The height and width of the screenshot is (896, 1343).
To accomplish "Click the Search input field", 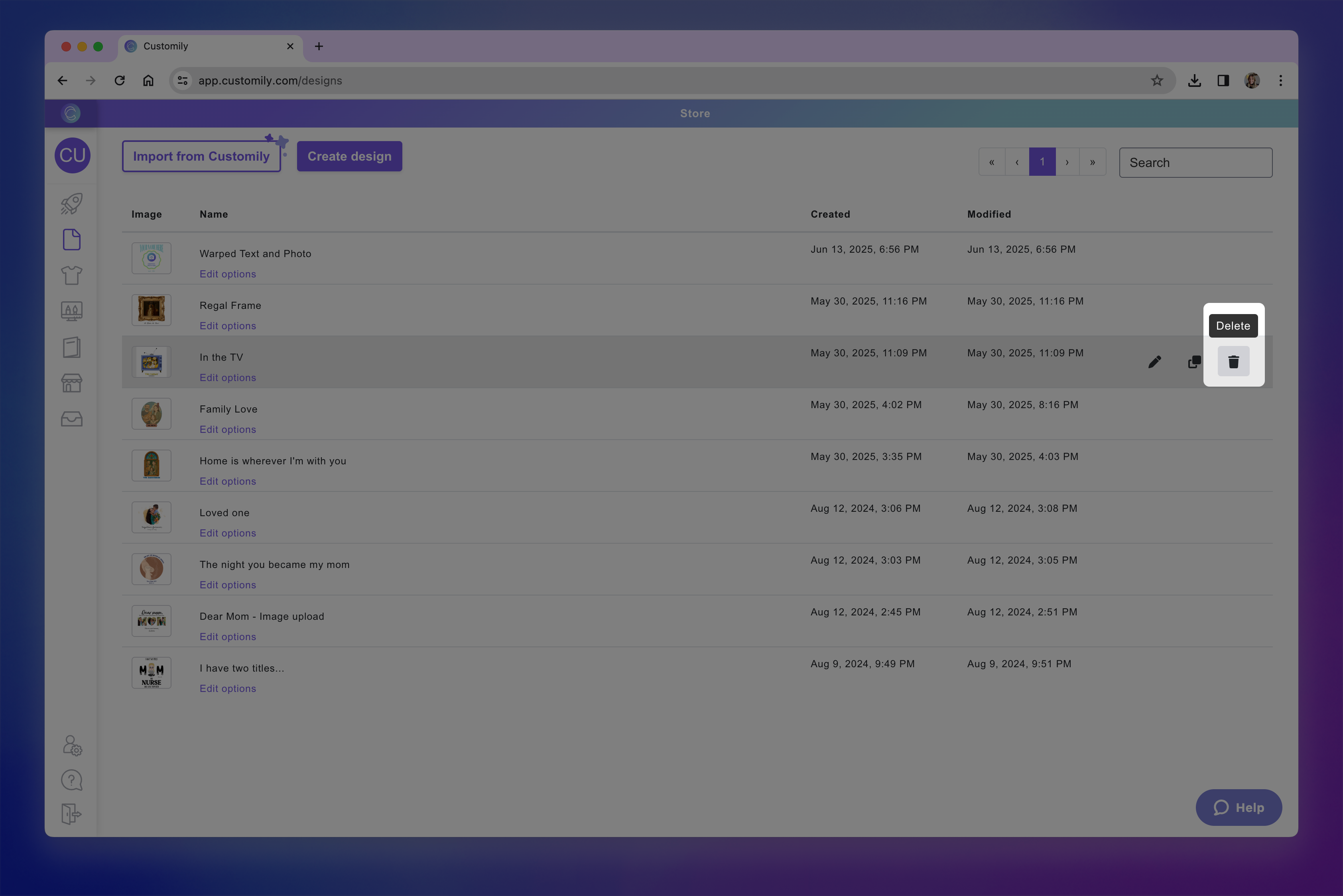I will [1195, 163].
